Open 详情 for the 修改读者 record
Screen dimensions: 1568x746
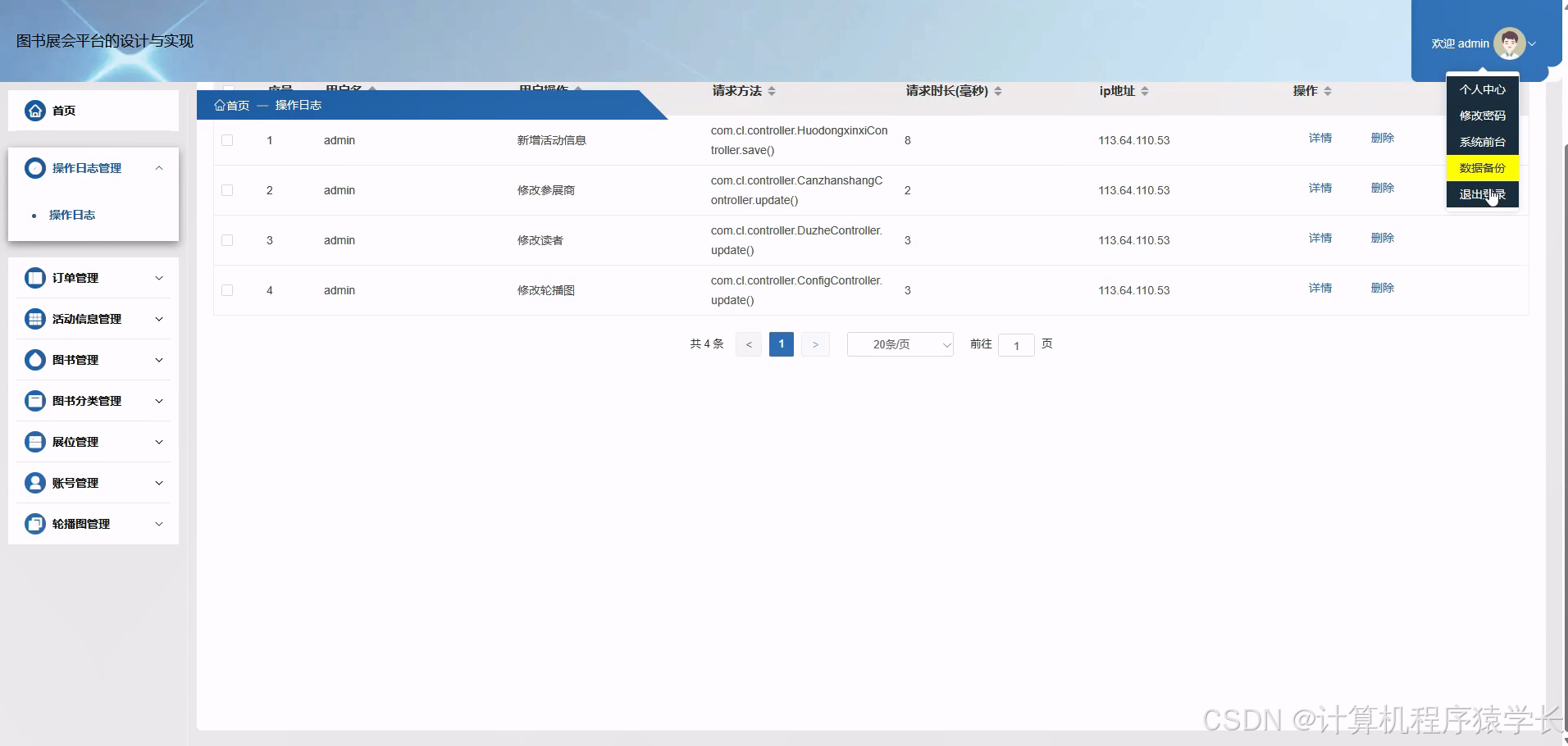(x=1320, y=238)
